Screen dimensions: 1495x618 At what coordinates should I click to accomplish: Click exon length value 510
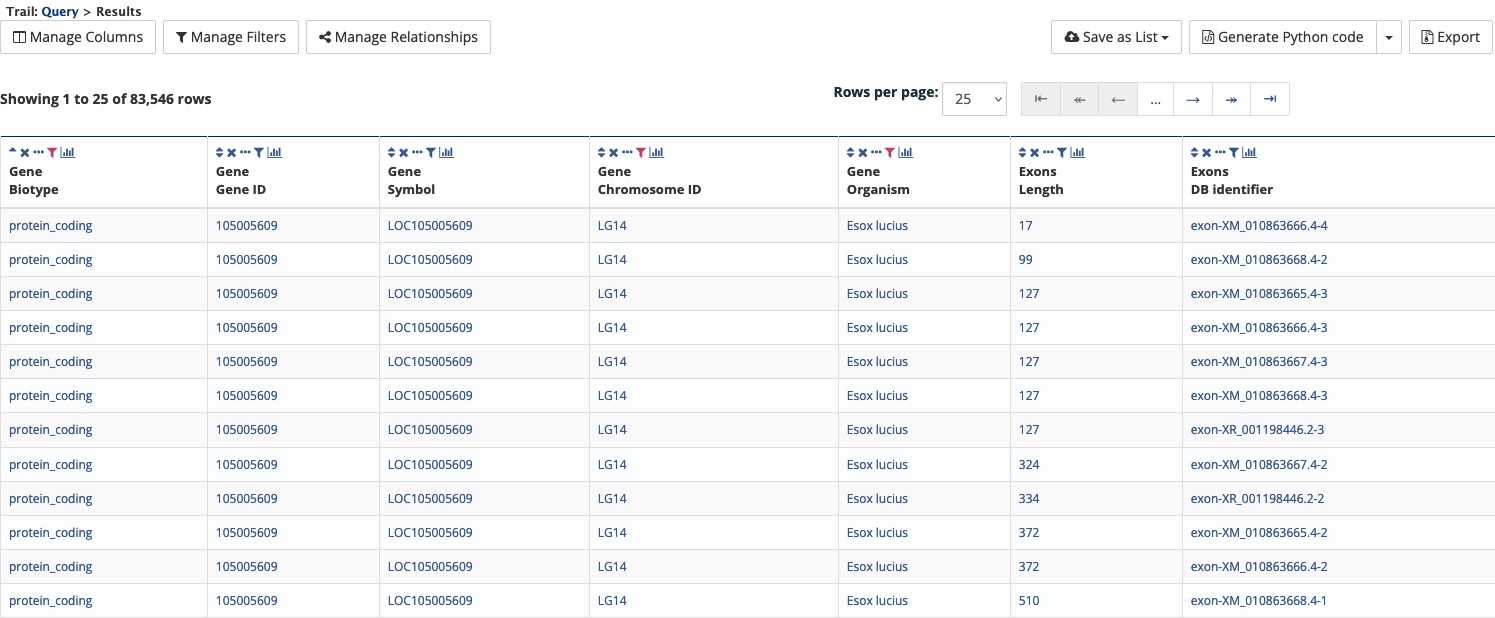click(x=1029, y=600)
